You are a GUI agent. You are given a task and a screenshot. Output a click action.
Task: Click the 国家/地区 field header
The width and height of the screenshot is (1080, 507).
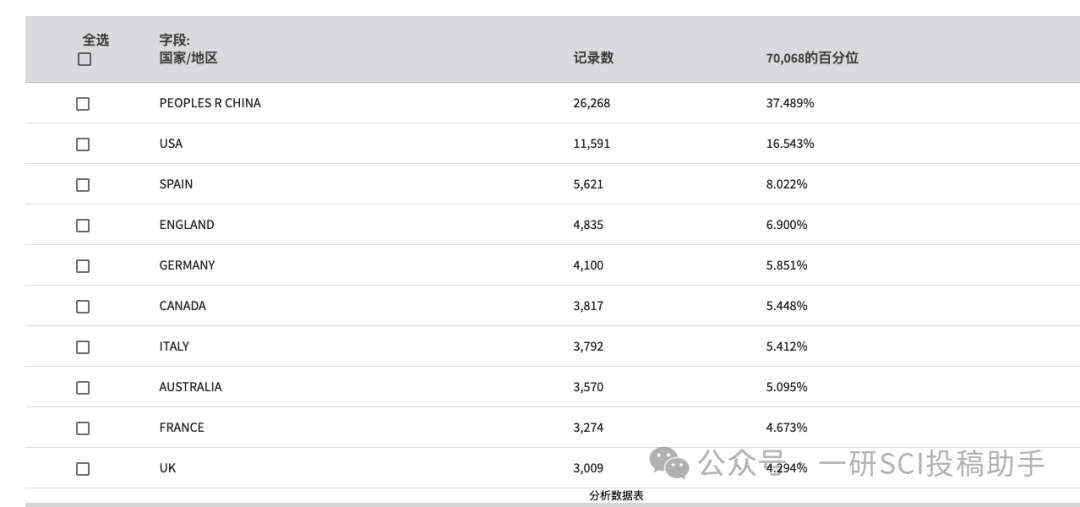(188, 58)
